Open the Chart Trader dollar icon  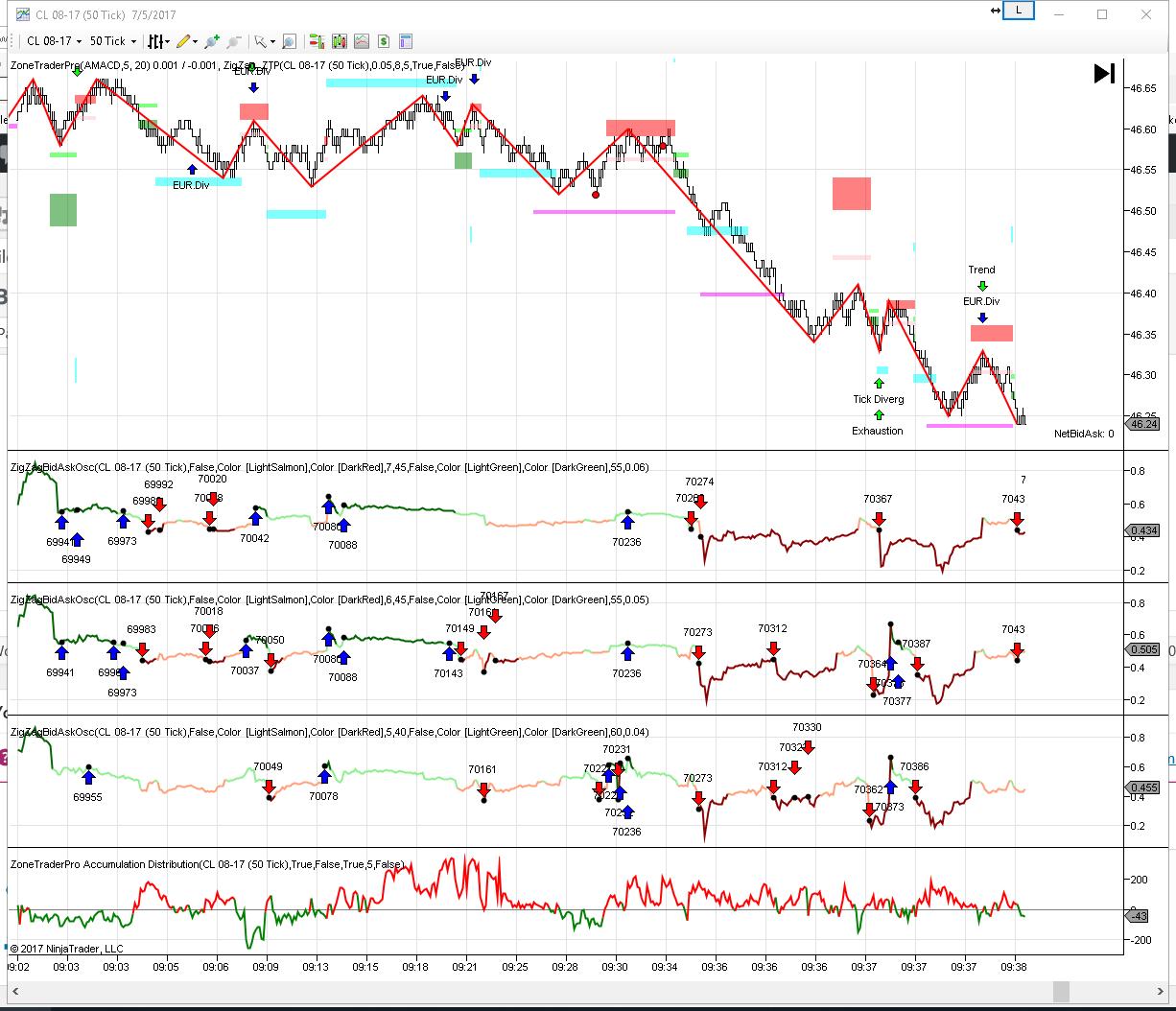pos(386,41)
